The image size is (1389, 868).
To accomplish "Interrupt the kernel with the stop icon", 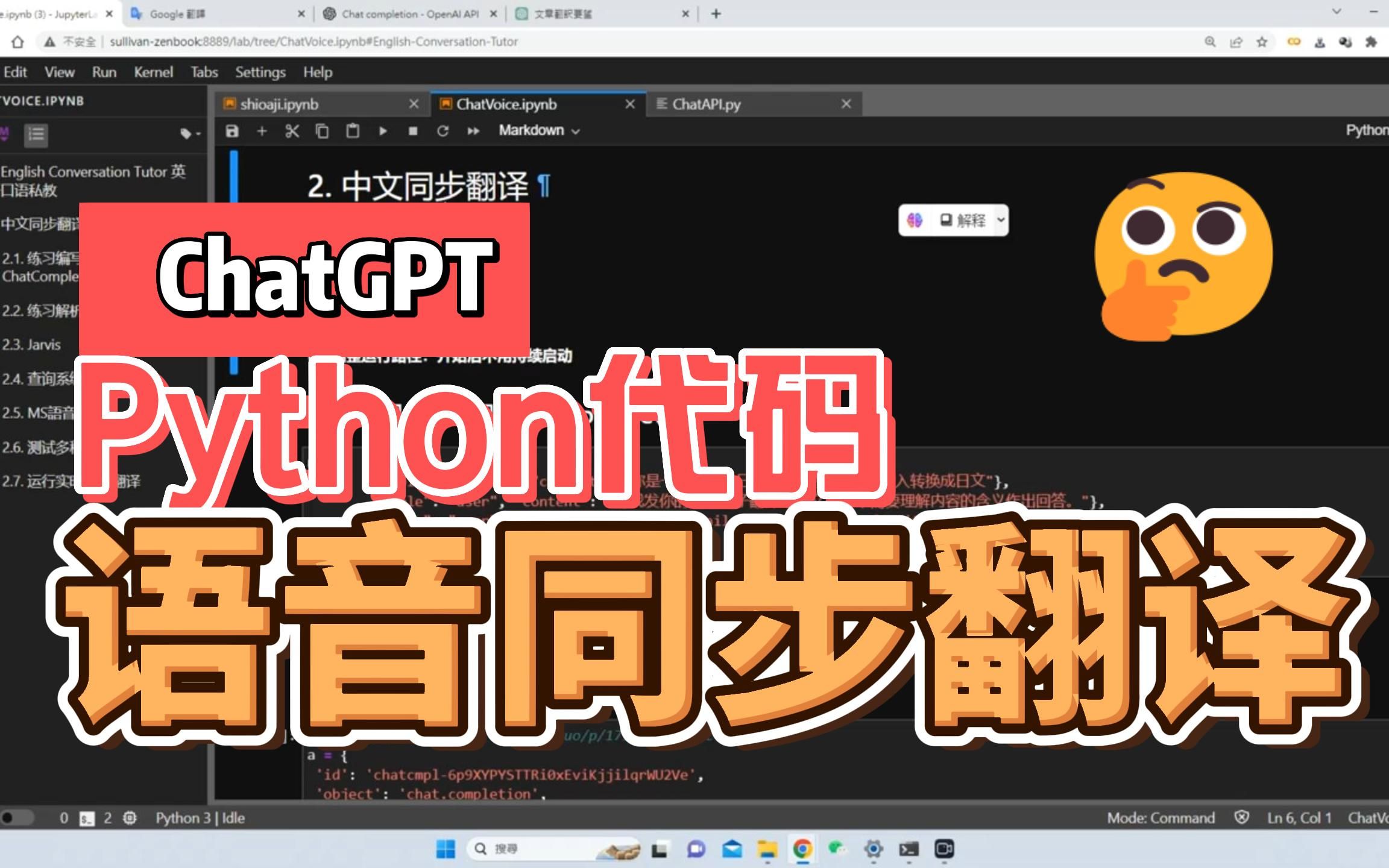I will [413, 131].
